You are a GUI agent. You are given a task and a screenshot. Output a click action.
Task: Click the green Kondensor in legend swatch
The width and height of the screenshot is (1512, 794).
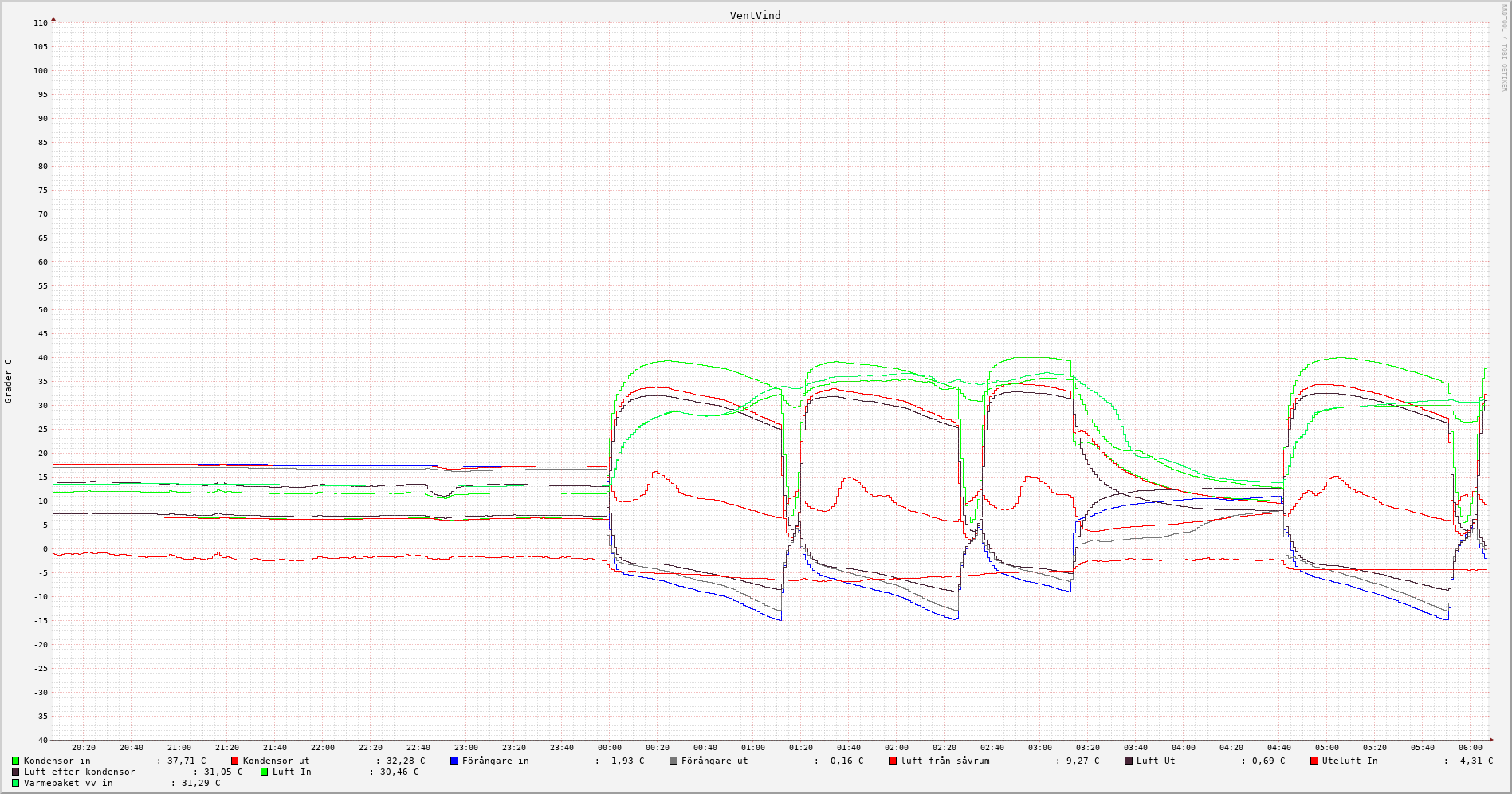click(16, 761)
